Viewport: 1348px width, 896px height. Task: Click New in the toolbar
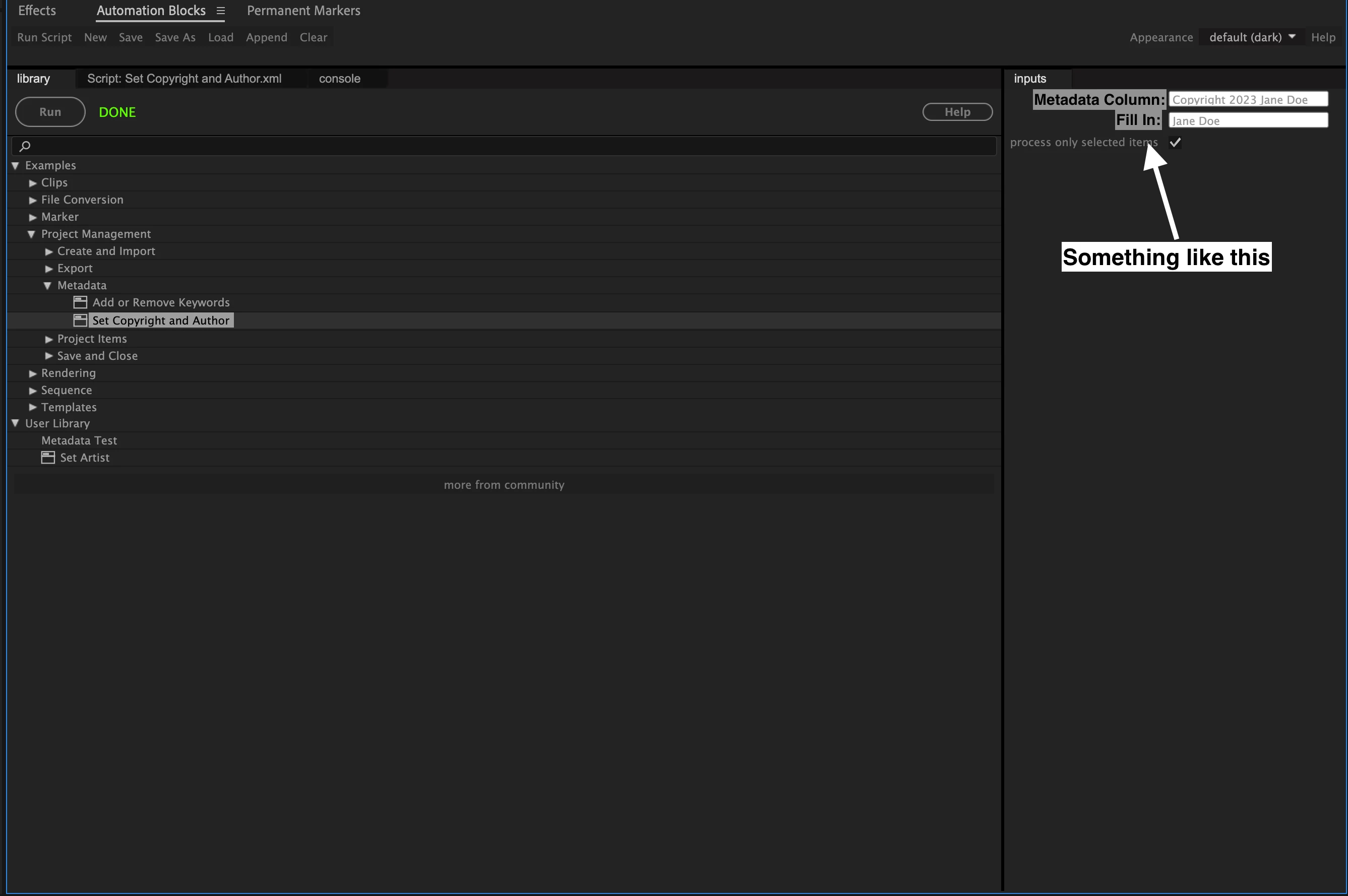pos(95,37)
